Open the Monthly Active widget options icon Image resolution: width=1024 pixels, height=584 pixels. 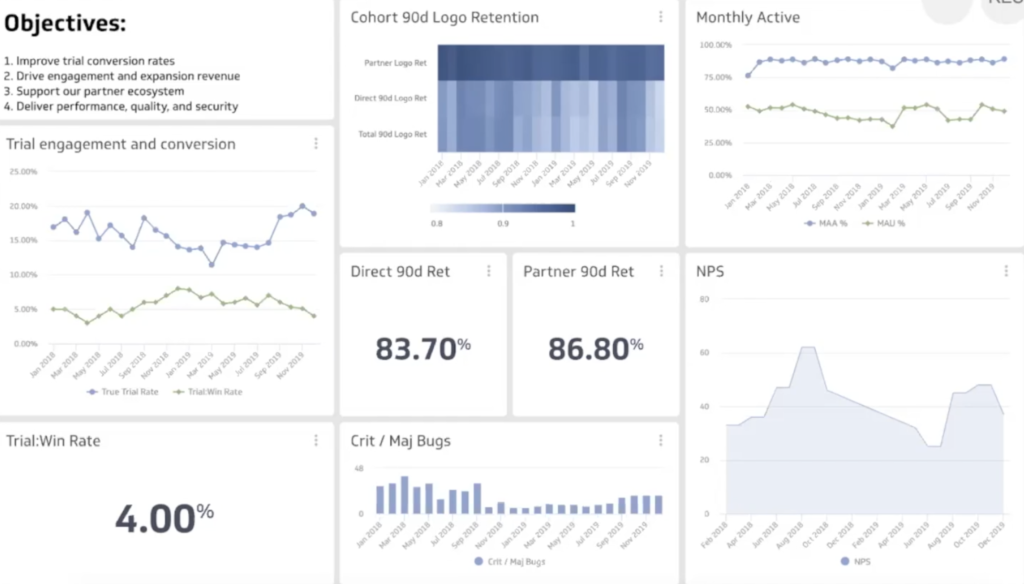(1005, 17)
